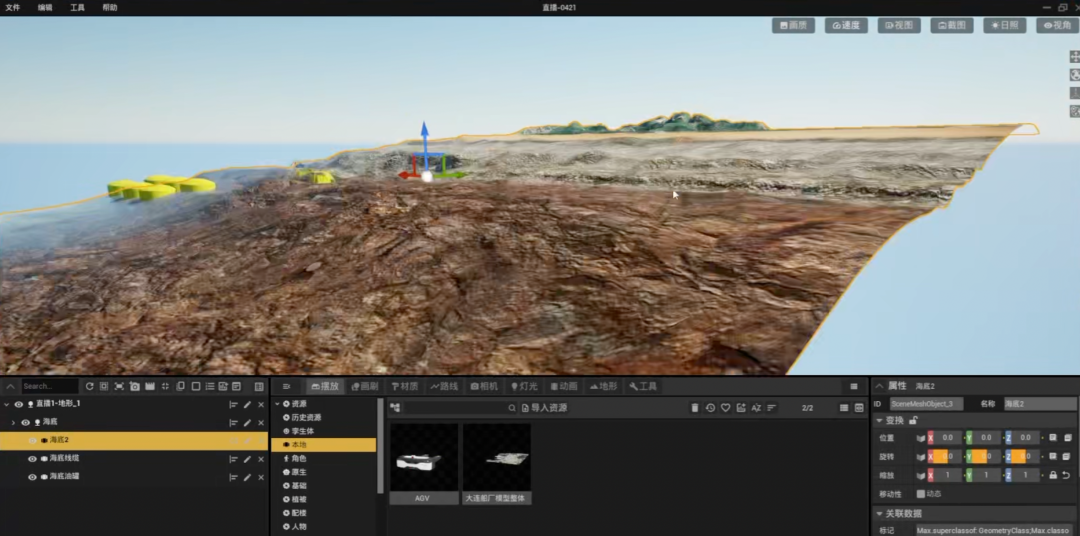Click the 导入资源 import button
This screenshot has width=1080, height=536.
(x=544, y=408)
